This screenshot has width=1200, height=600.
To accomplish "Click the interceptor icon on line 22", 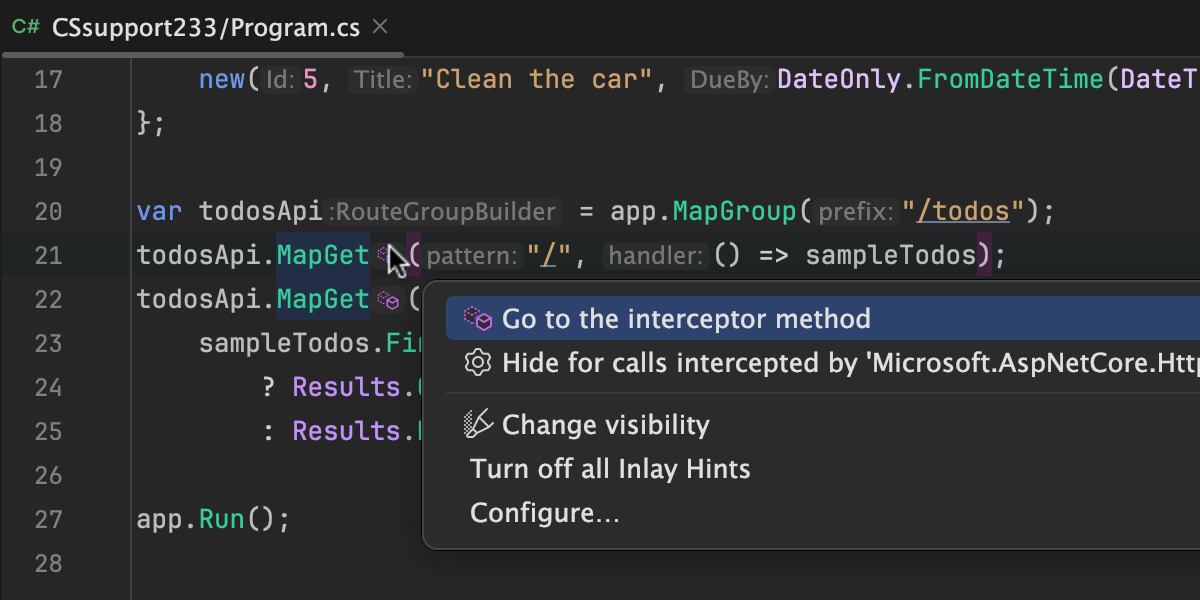I will (x=387, y=299).
